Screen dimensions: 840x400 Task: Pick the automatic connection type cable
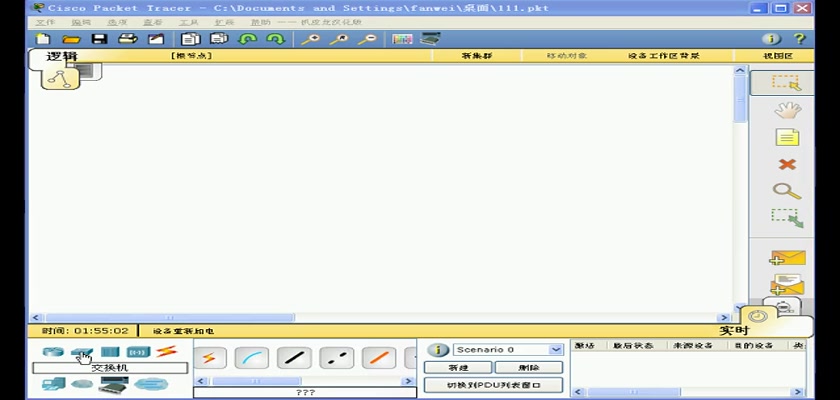pyautogui.click(x=209, y=358)
